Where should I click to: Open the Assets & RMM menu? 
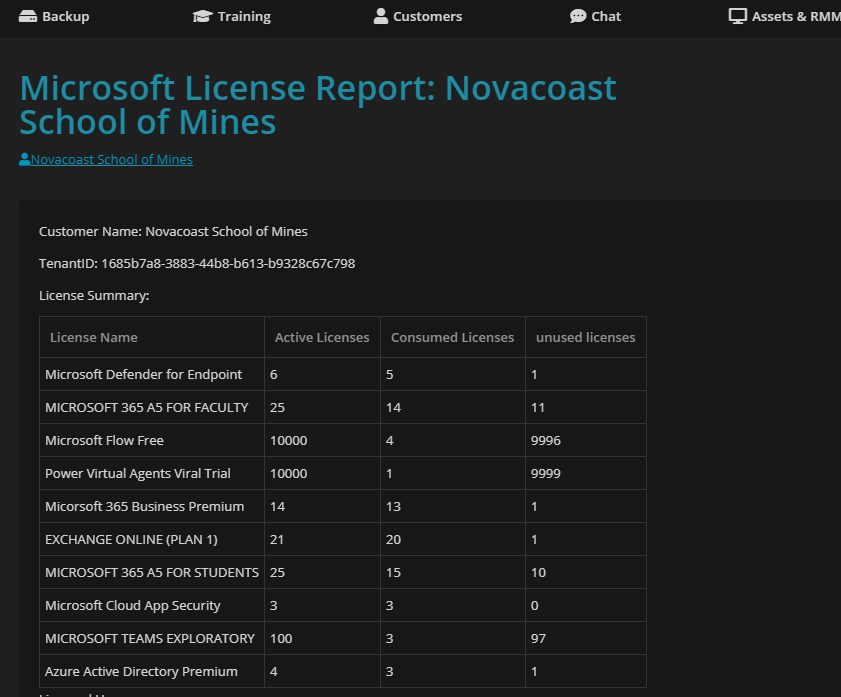796,16
